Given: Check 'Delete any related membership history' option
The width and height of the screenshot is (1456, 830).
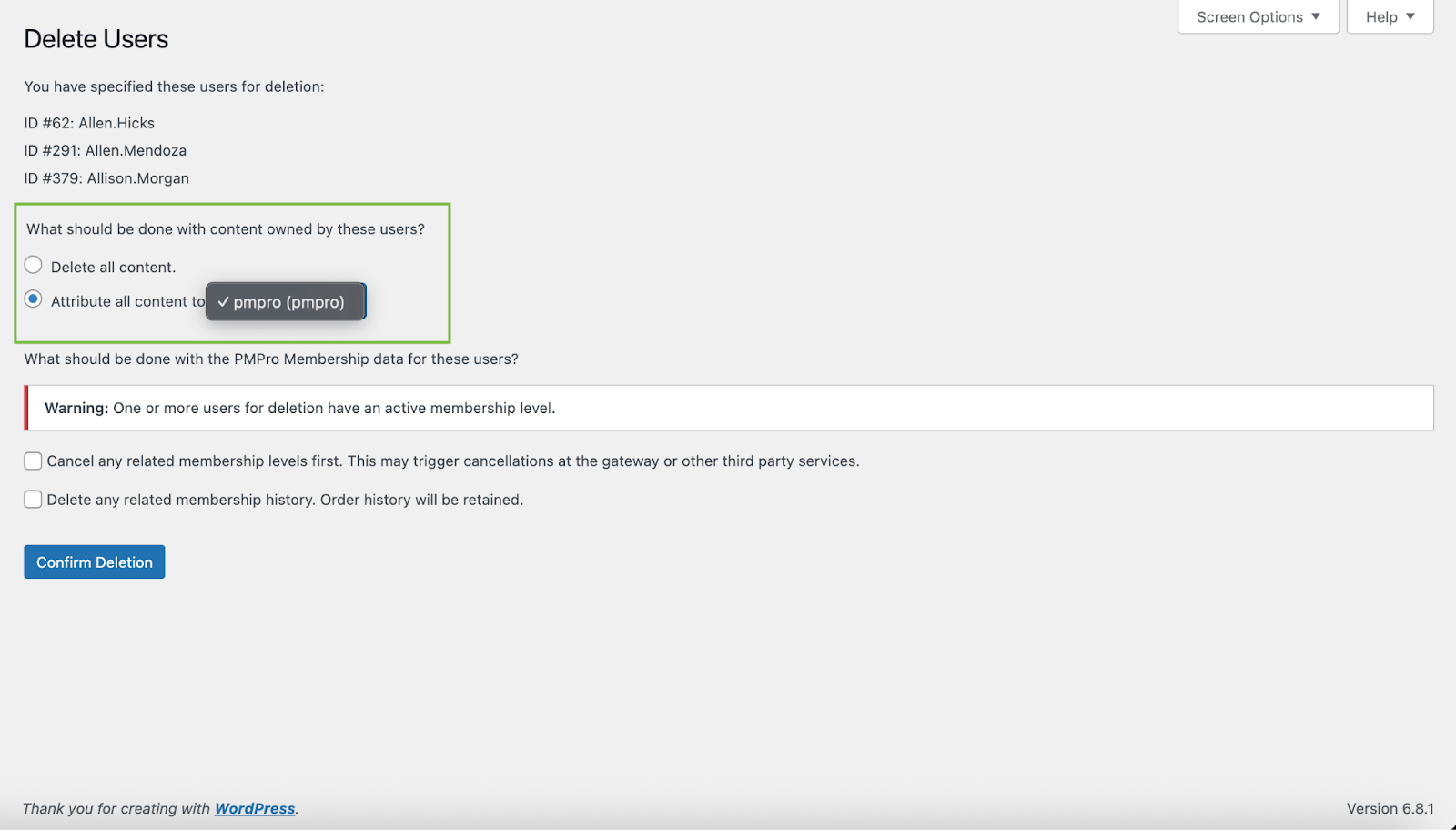Looking at the screenshot, I should click(x=33, y=499).
